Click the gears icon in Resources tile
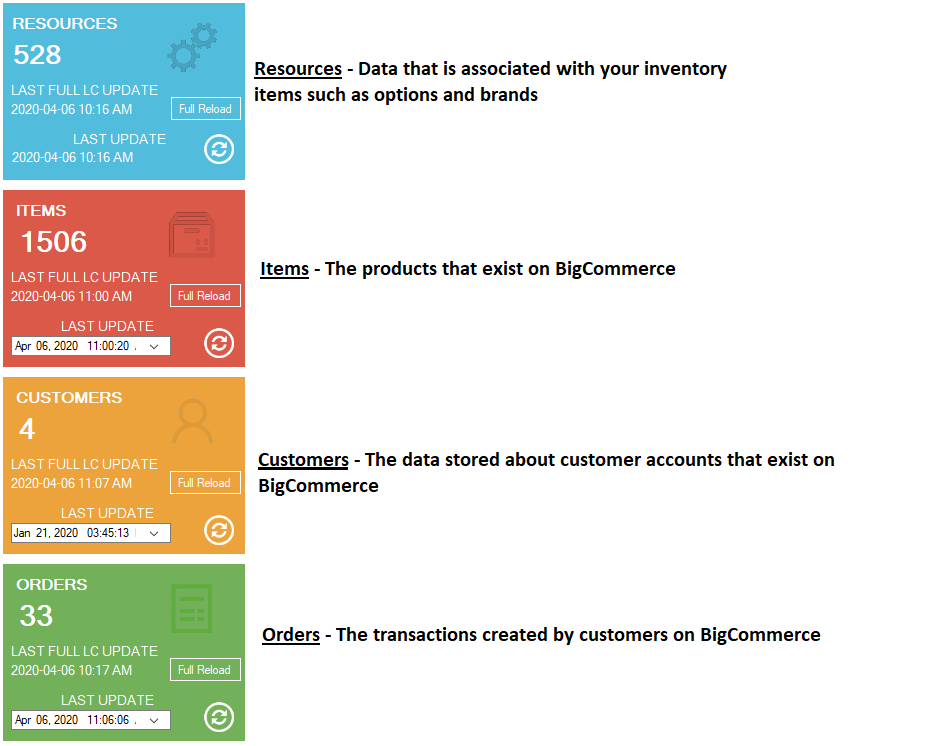This screenshot has width=945, height=746. tap(193, 47)
